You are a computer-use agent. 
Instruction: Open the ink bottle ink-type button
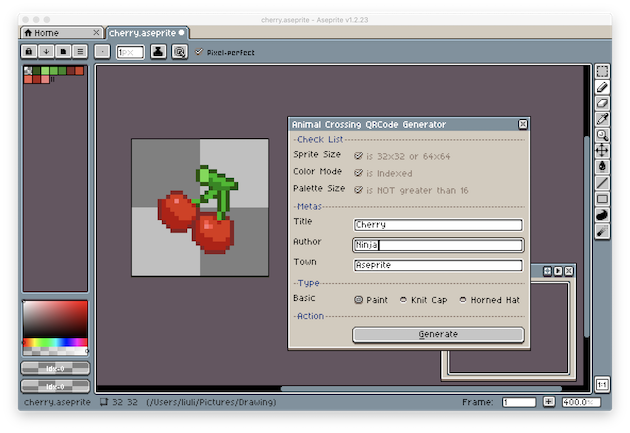(x=158, y=52)
